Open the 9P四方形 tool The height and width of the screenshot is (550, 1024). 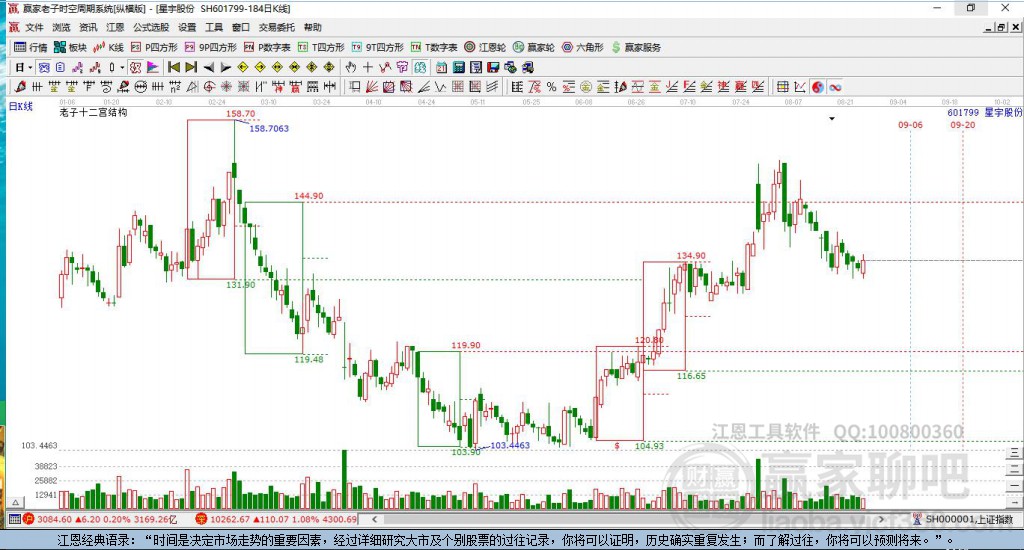[x=210, y=47]
